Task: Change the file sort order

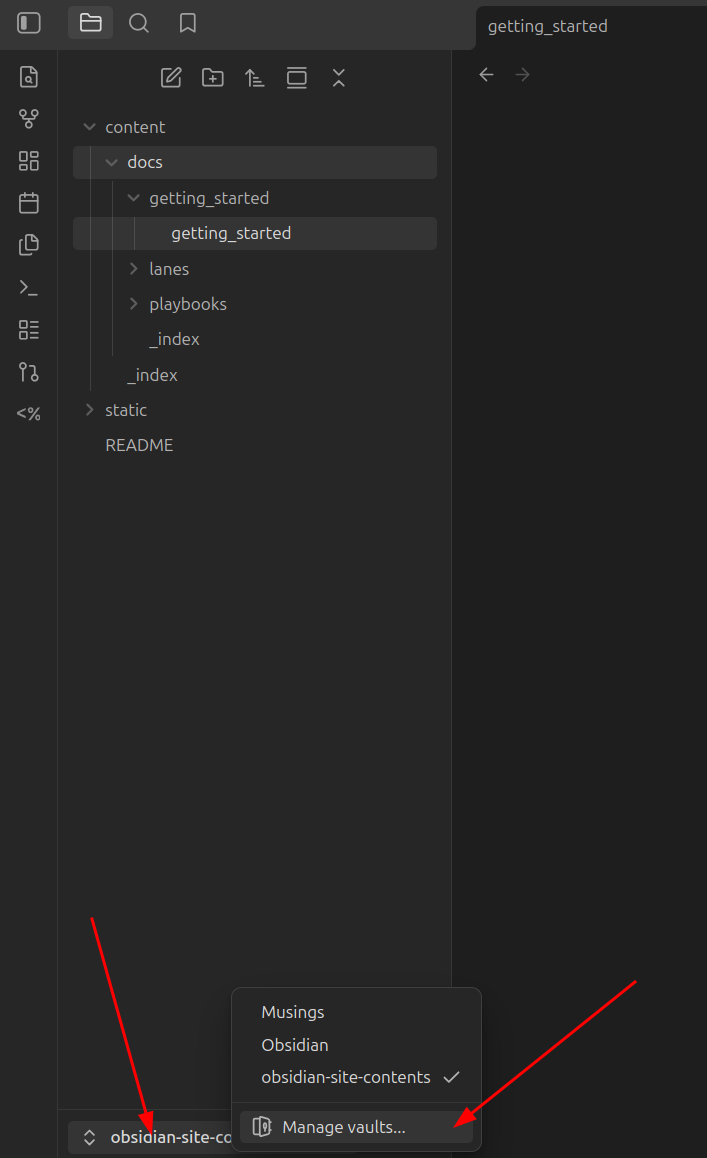Action: [255, 78]
